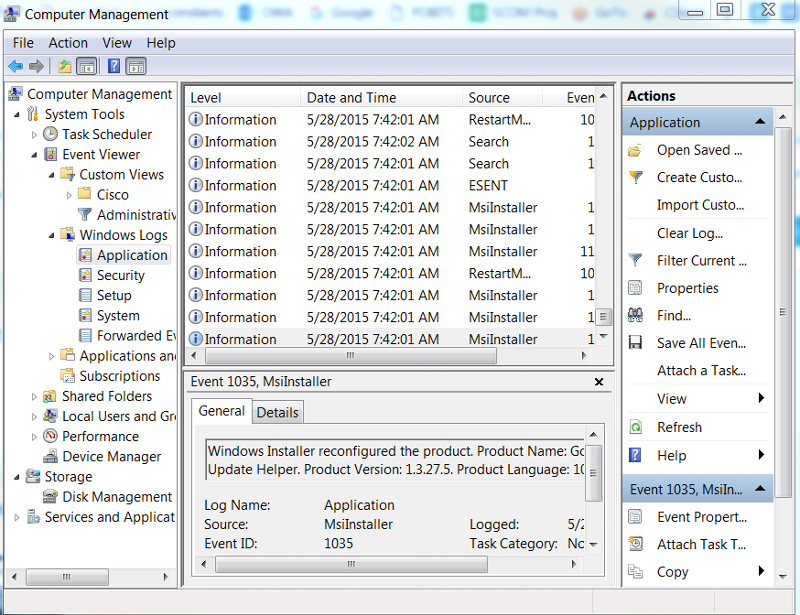Click the Event Viewer tree icon
Viewport: 800px width, 615px height.
point(50,154)
